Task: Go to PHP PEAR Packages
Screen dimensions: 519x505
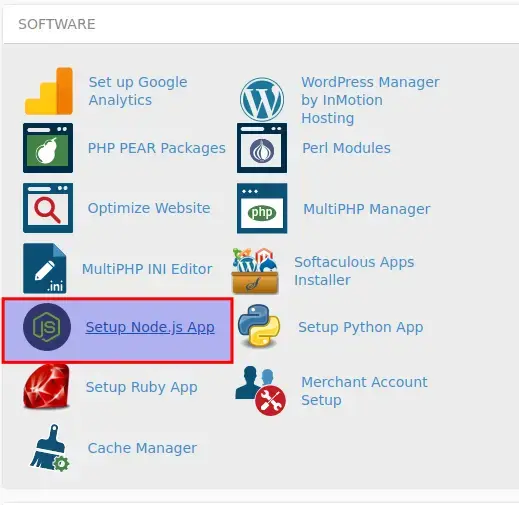Action: coord(157,148)
